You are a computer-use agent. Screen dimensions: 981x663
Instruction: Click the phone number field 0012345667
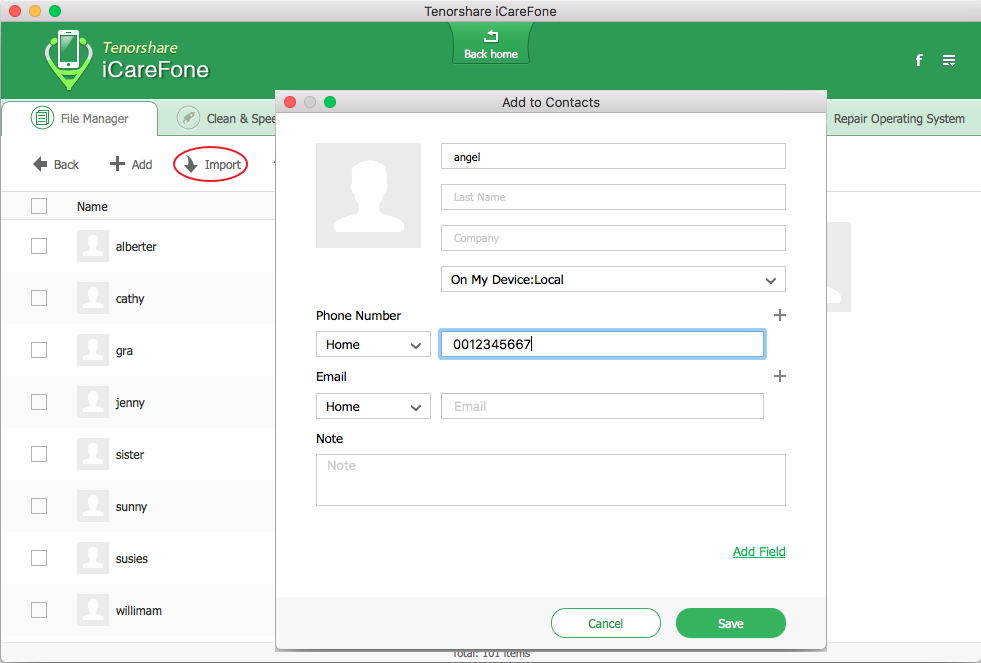coord(602,344)
